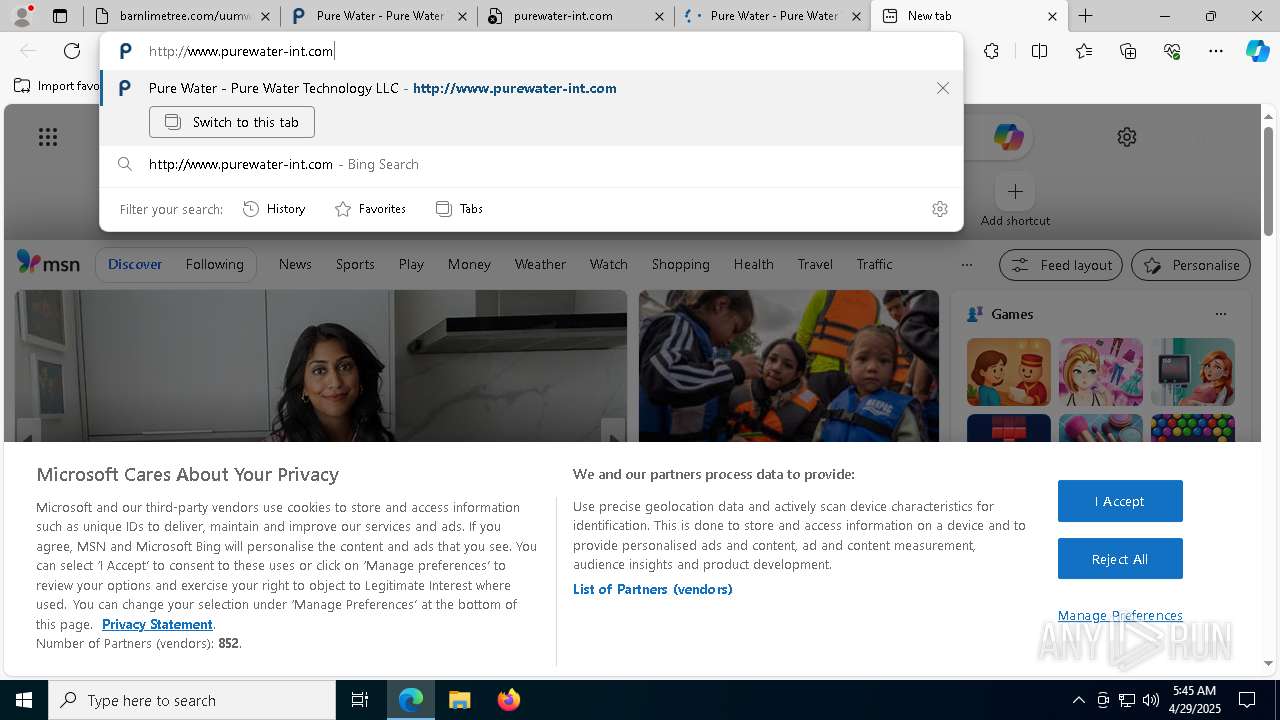Click the taskbar search box
The image size is (1280, 720).
[x=192, y=700]
